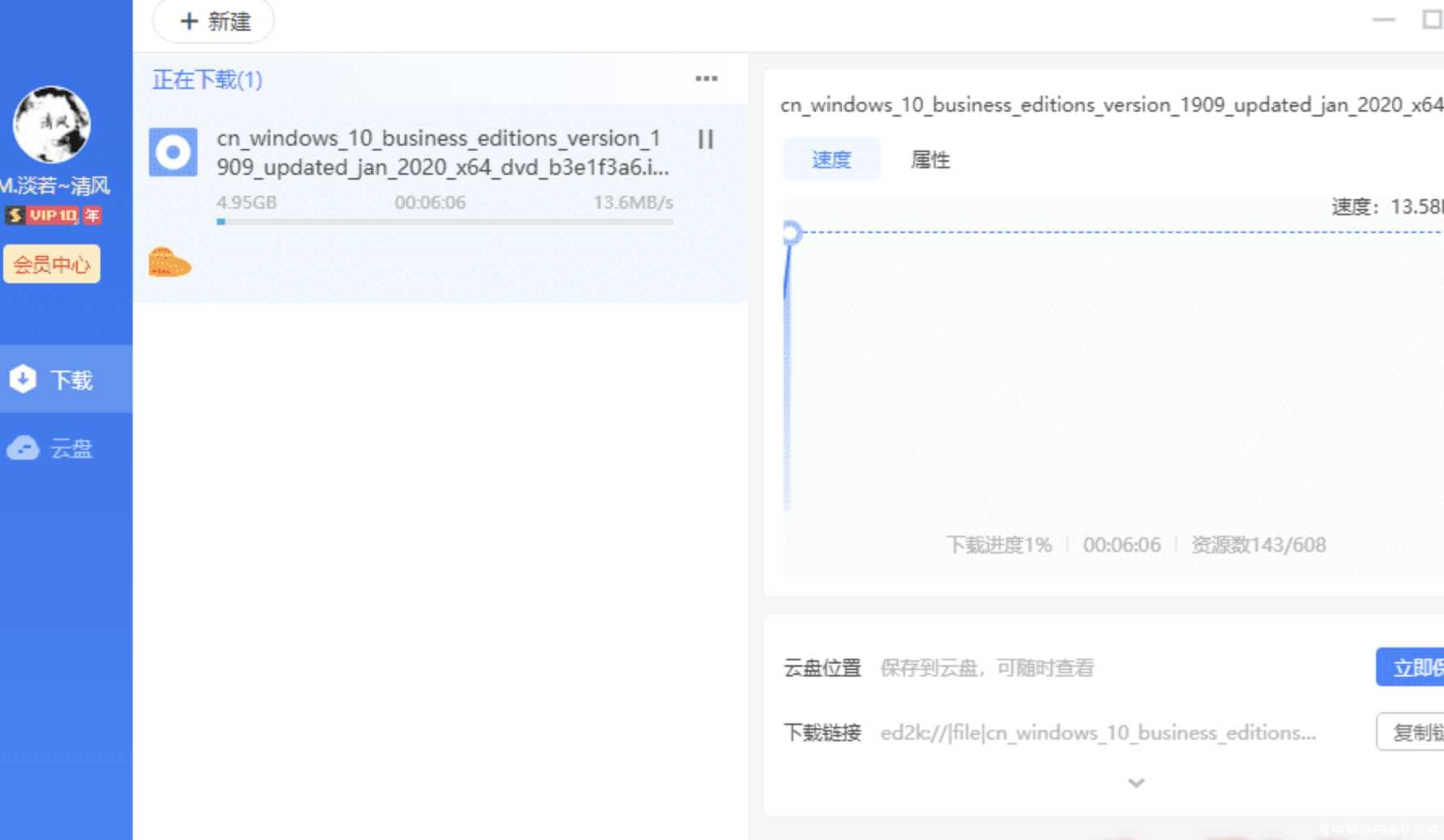Click the 4.95GB file size
The image size is (1444, 840).
(247, 202)
